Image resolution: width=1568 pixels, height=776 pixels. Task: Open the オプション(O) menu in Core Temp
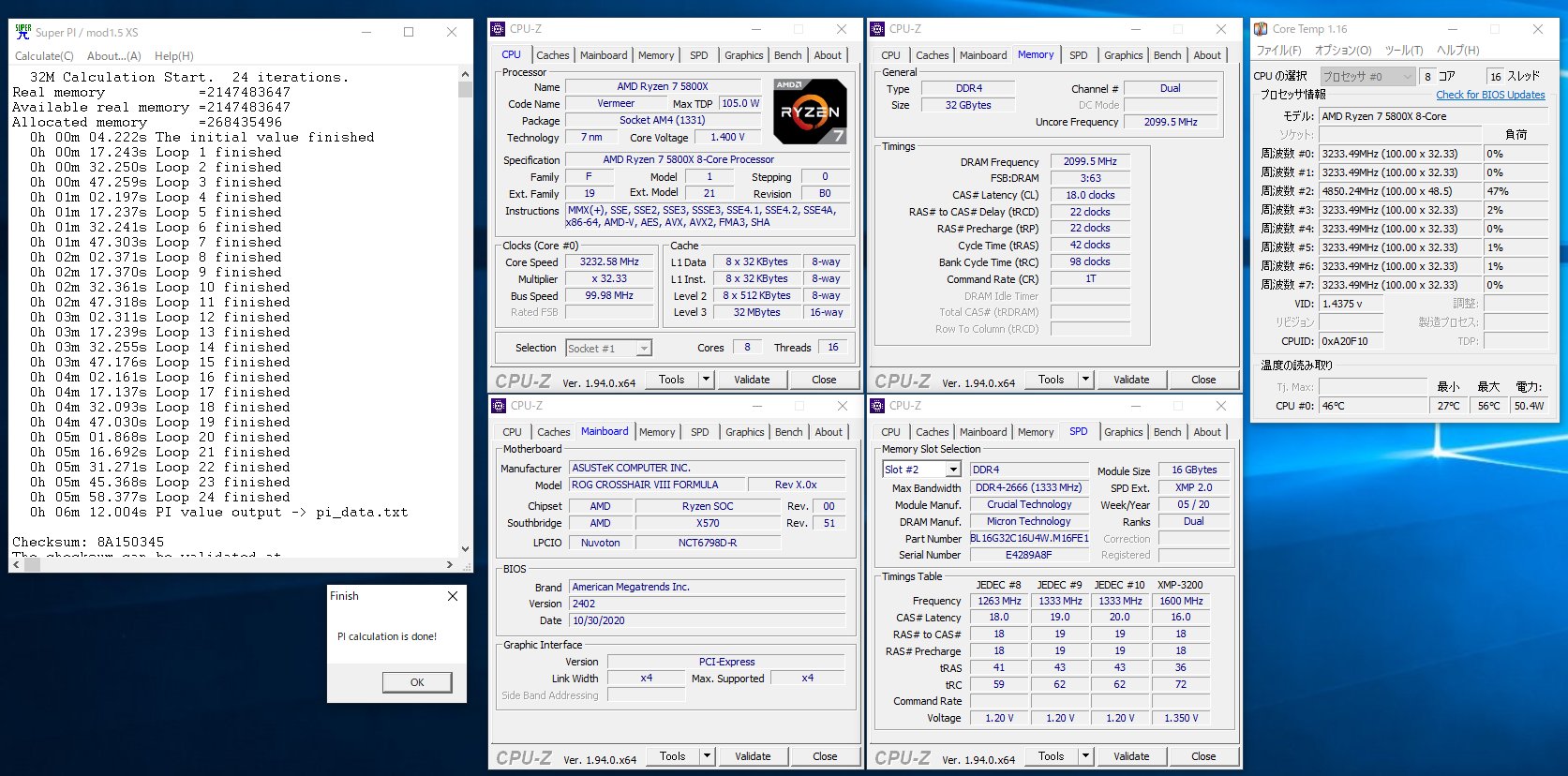(x=1343, y=51)
